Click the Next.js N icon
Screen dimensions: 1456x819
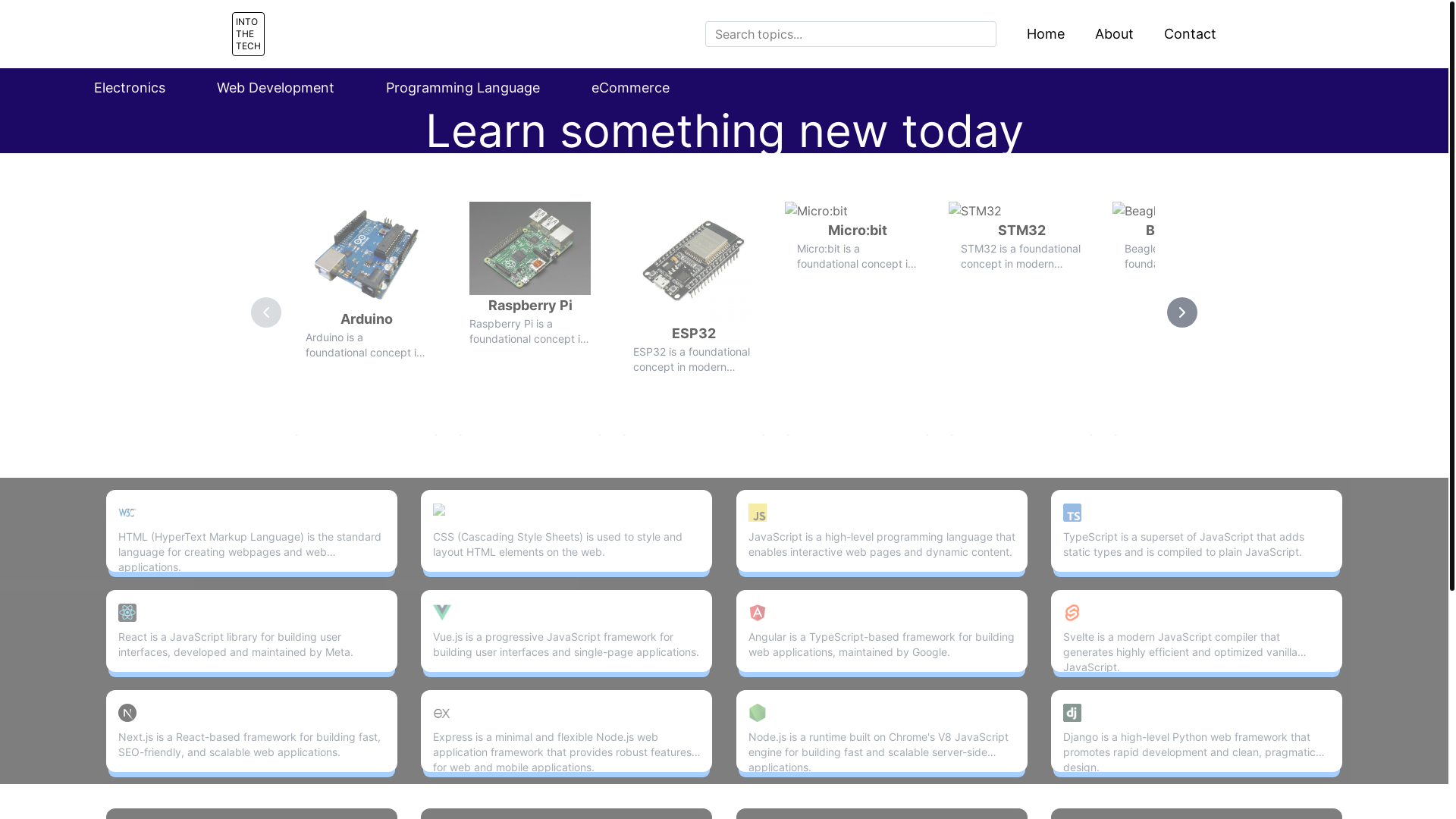127,713
